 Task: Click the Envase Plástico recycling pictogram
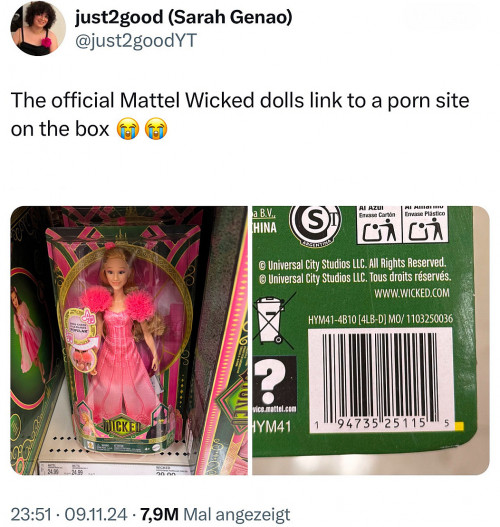click(425, 226)
